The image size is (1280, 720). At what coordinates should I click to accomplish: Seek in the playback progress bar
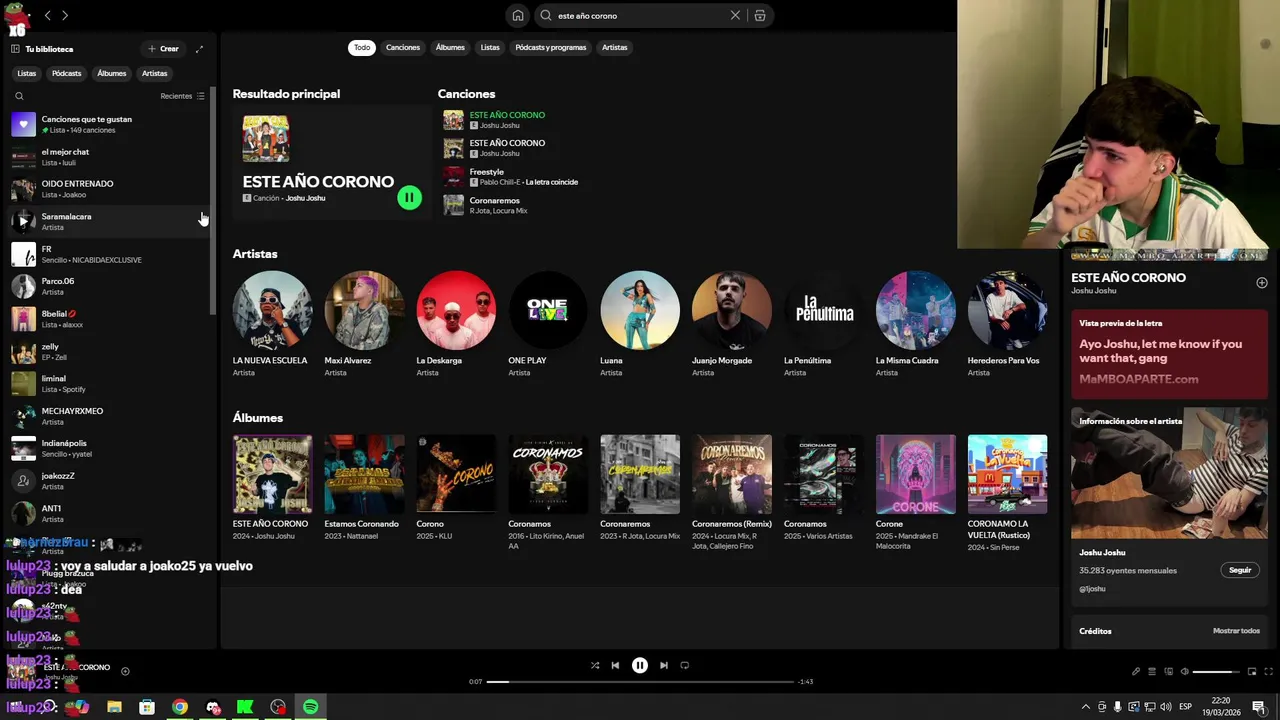tap(640, 681)
